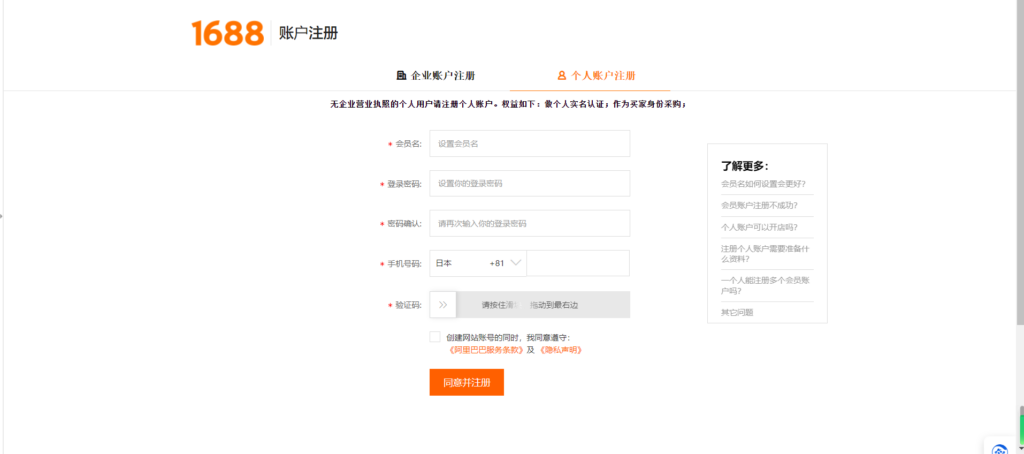Click the blue floating assistant icon
Screen dimensions: 1024x454
point(999,450)
